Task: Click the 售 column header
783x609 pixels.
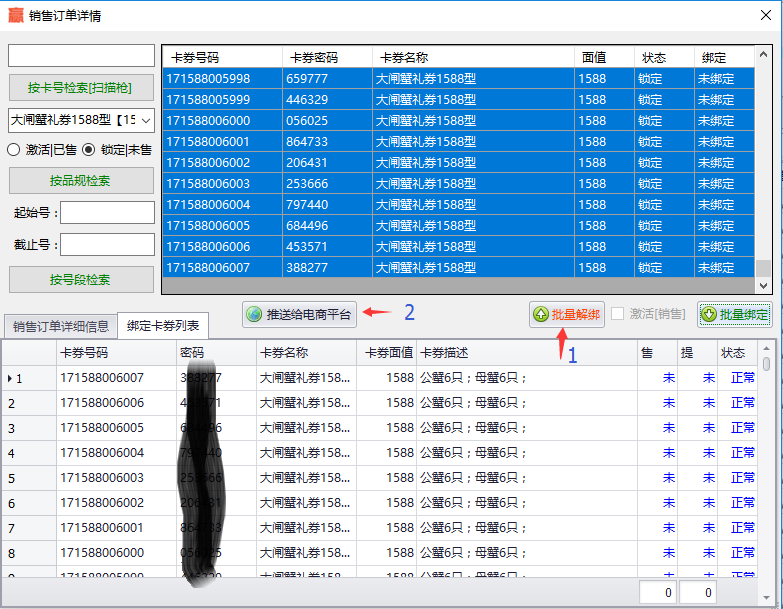Action: 657,353
